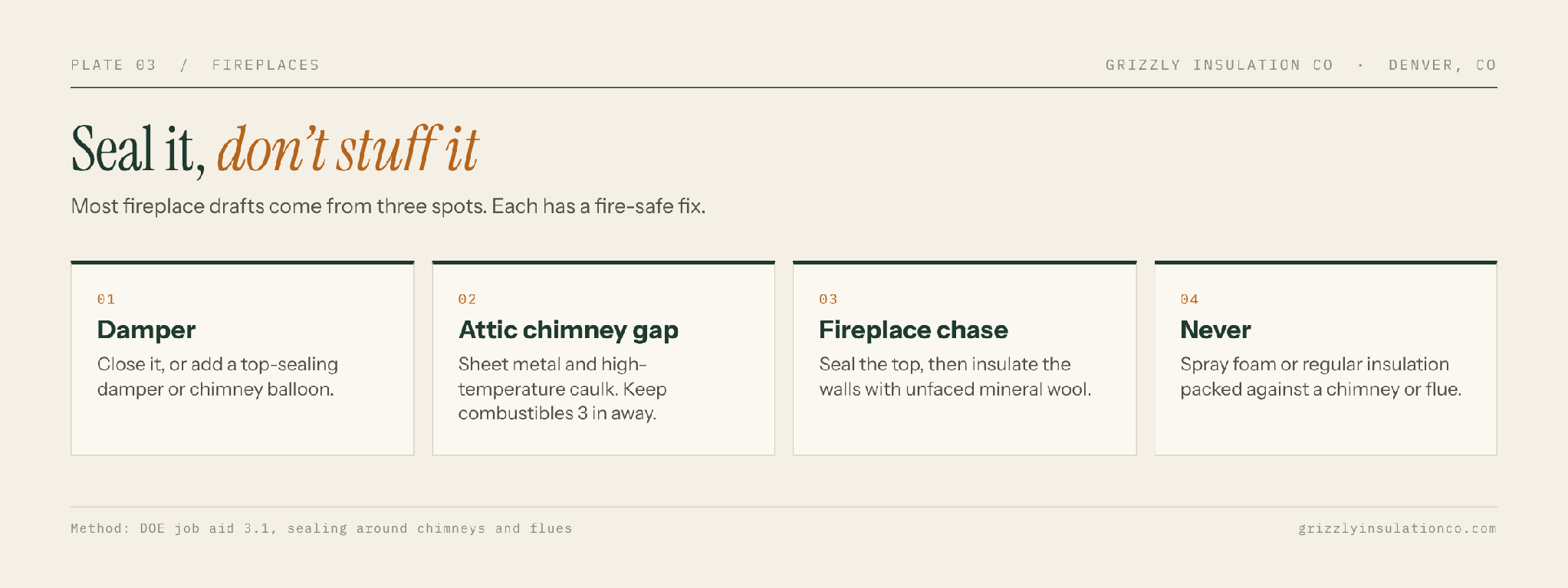Click the PLATE 03 label
Viewport: 1568px width, 588px height.
point(113,65)
